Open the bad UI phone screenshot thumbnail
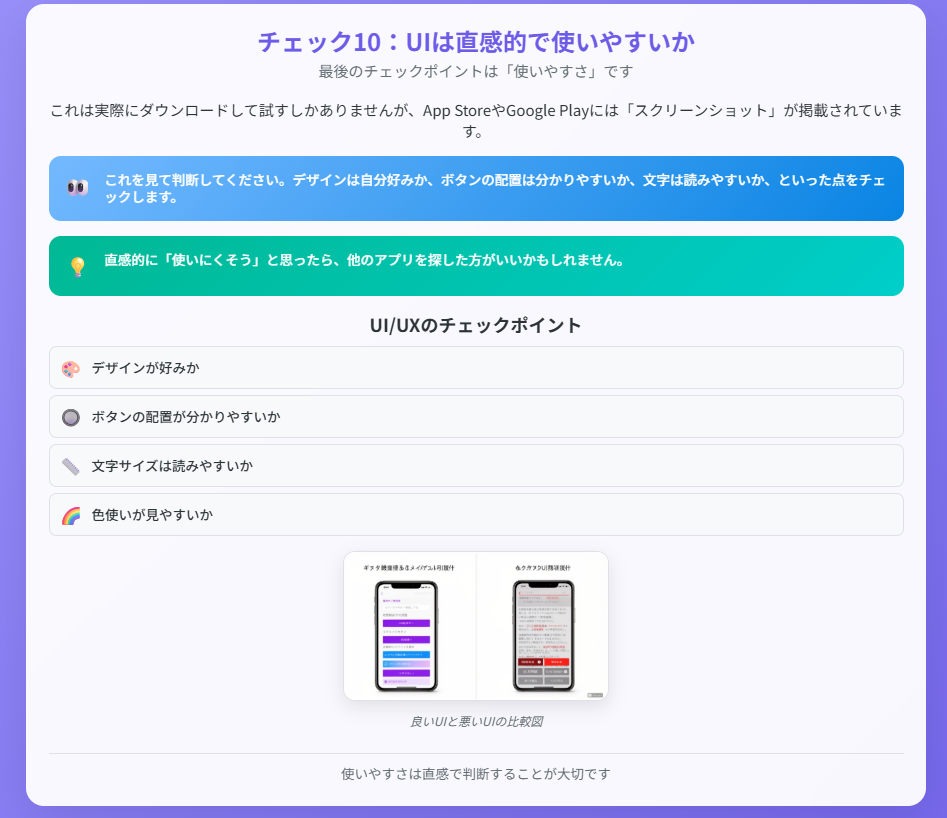 (x=543, y=633)
